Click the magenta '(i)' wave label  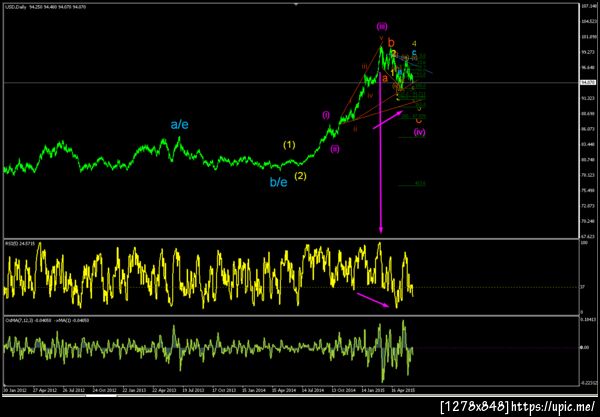[326, 115]
